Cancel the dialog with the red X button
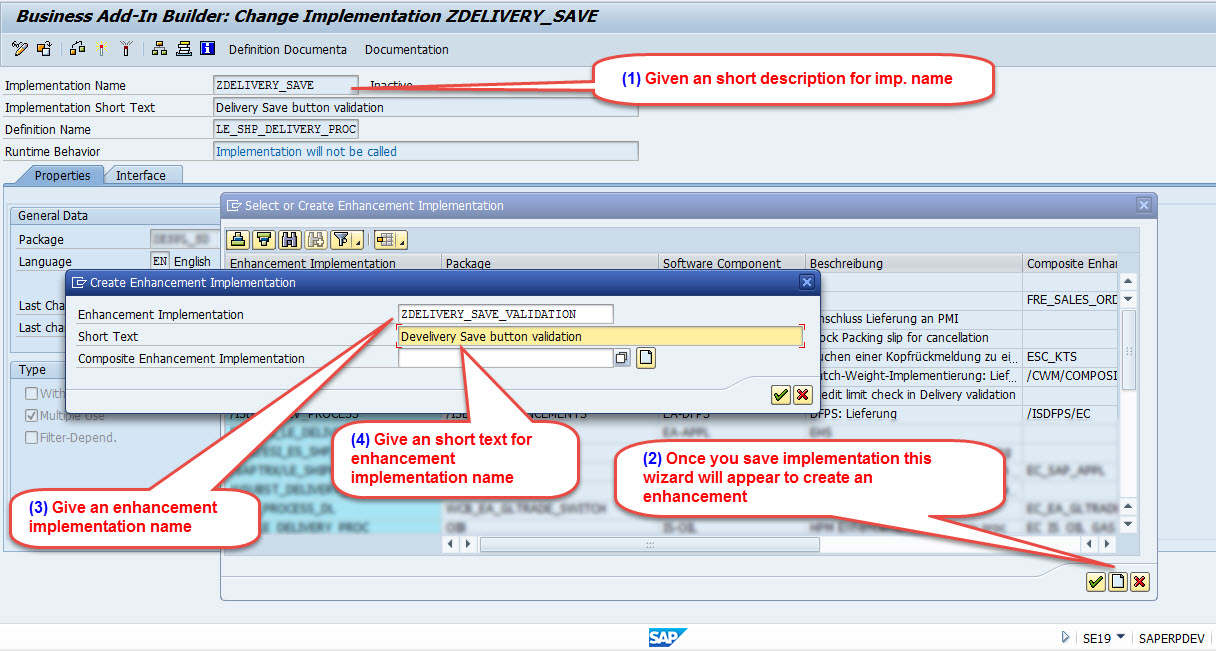Image resolution: width=1216 pixels, height=651 pixels. pyautogui.click(x=804, y=394)
